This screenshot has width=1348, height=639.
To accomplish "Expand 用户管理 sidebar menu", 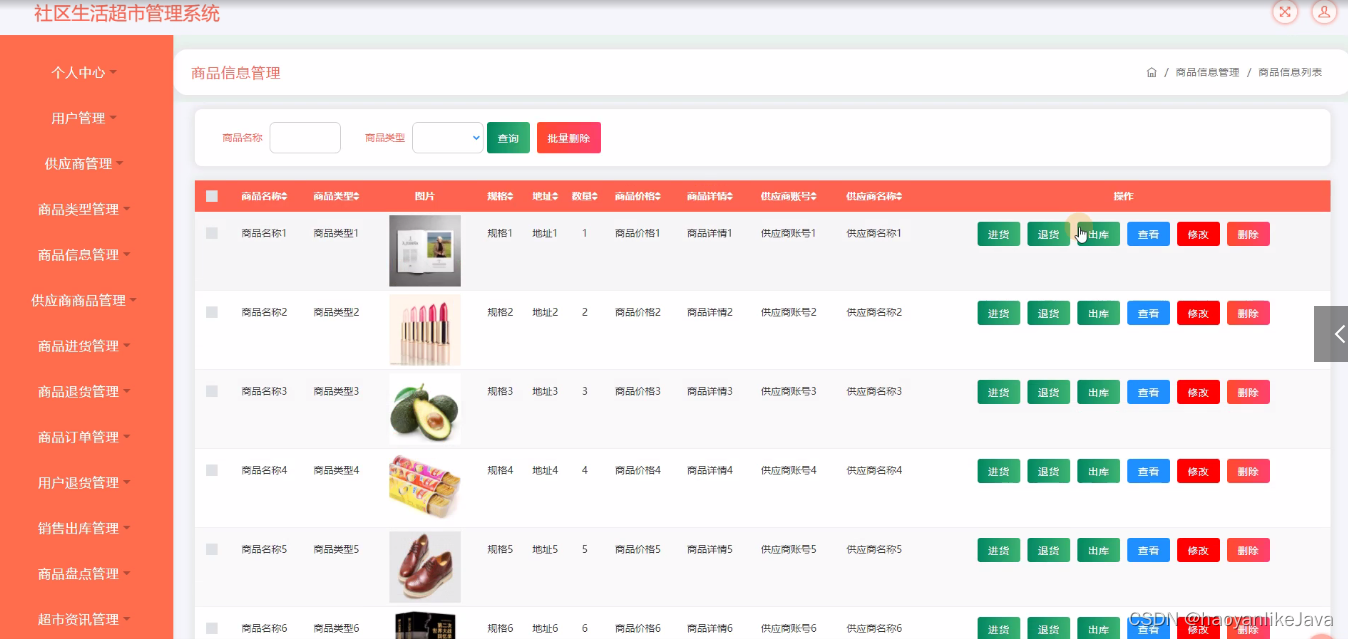I will [x=85, y=118].
